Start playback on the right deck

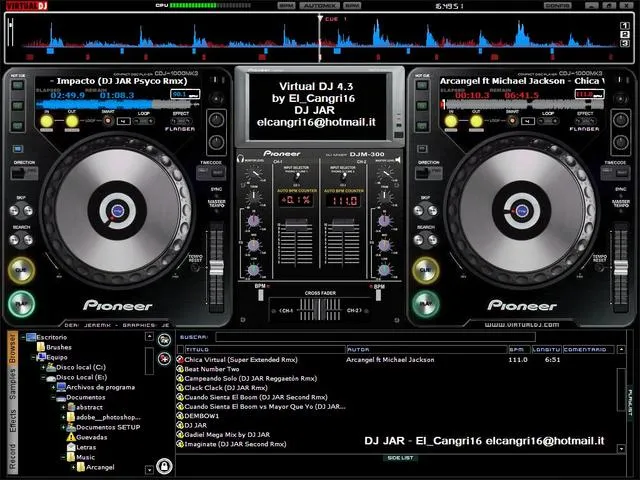tap(426, 304)
